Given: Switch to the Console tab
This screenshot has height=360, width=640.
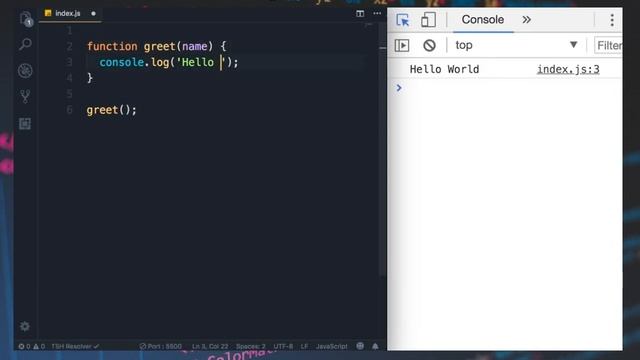Looking at the screenshot, I should pyautogui.click(x=482, y=20).
